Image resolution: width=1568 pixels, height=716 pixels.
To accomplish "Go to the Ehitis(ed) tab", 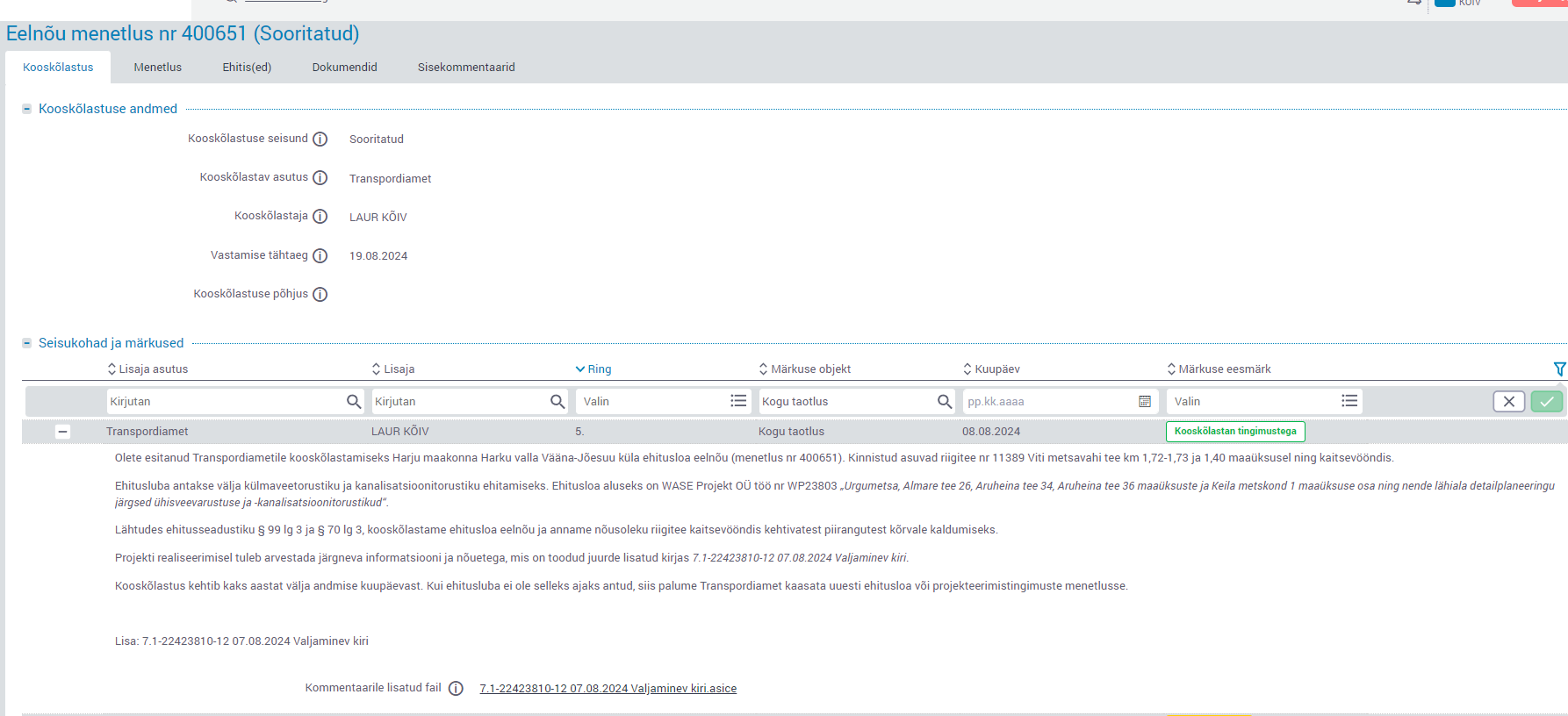I will (x=247, y=68).
